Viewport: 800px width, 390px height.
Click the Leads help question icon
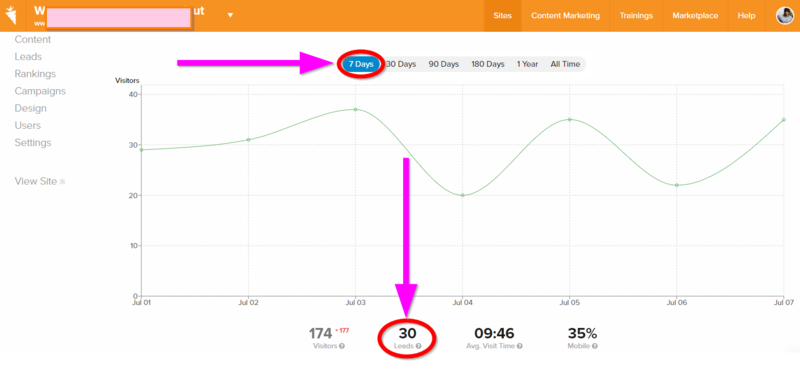click(x=418, y=346)
